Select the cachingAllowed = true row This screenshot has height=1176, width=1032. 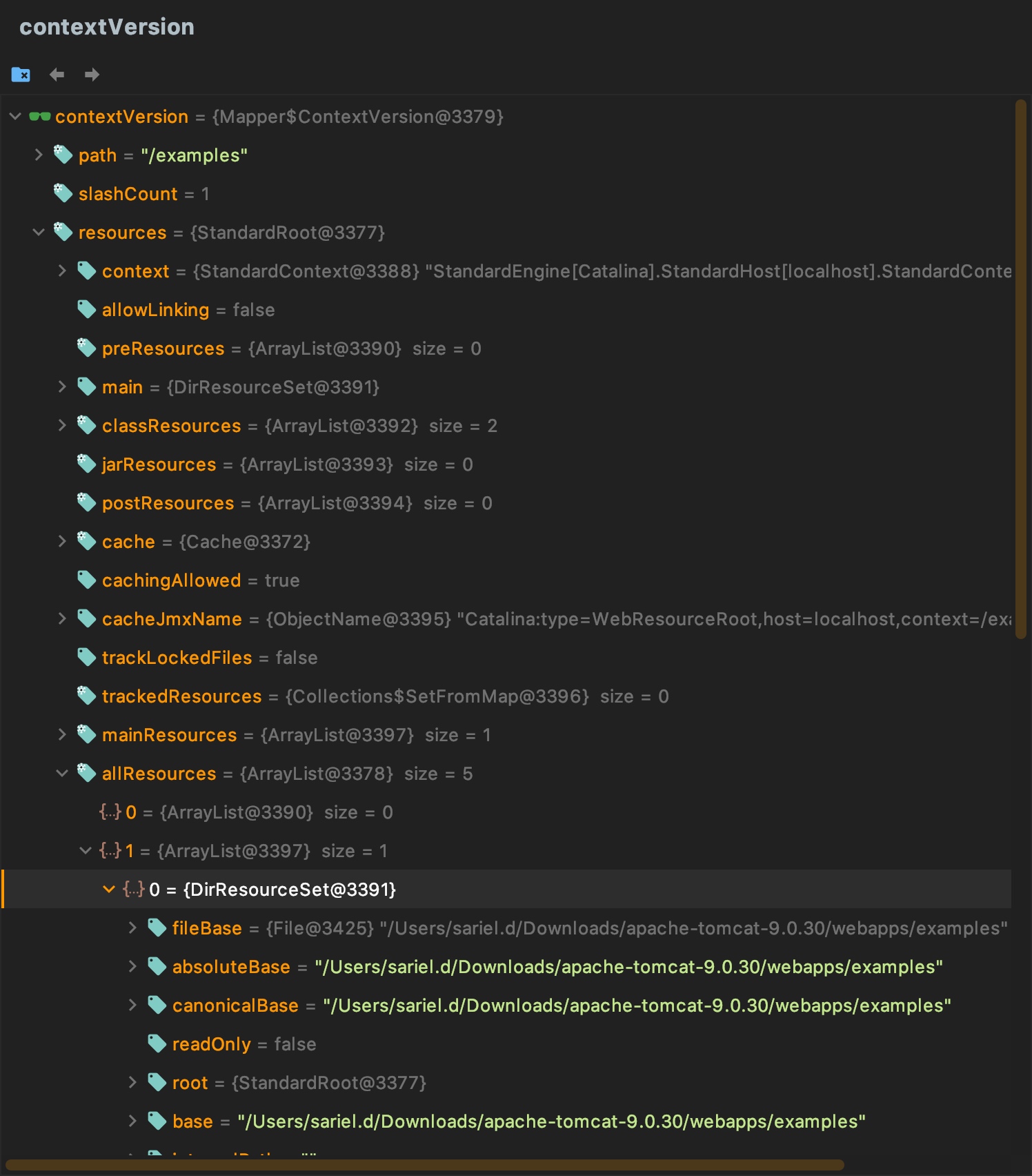[x=506, y=580]
